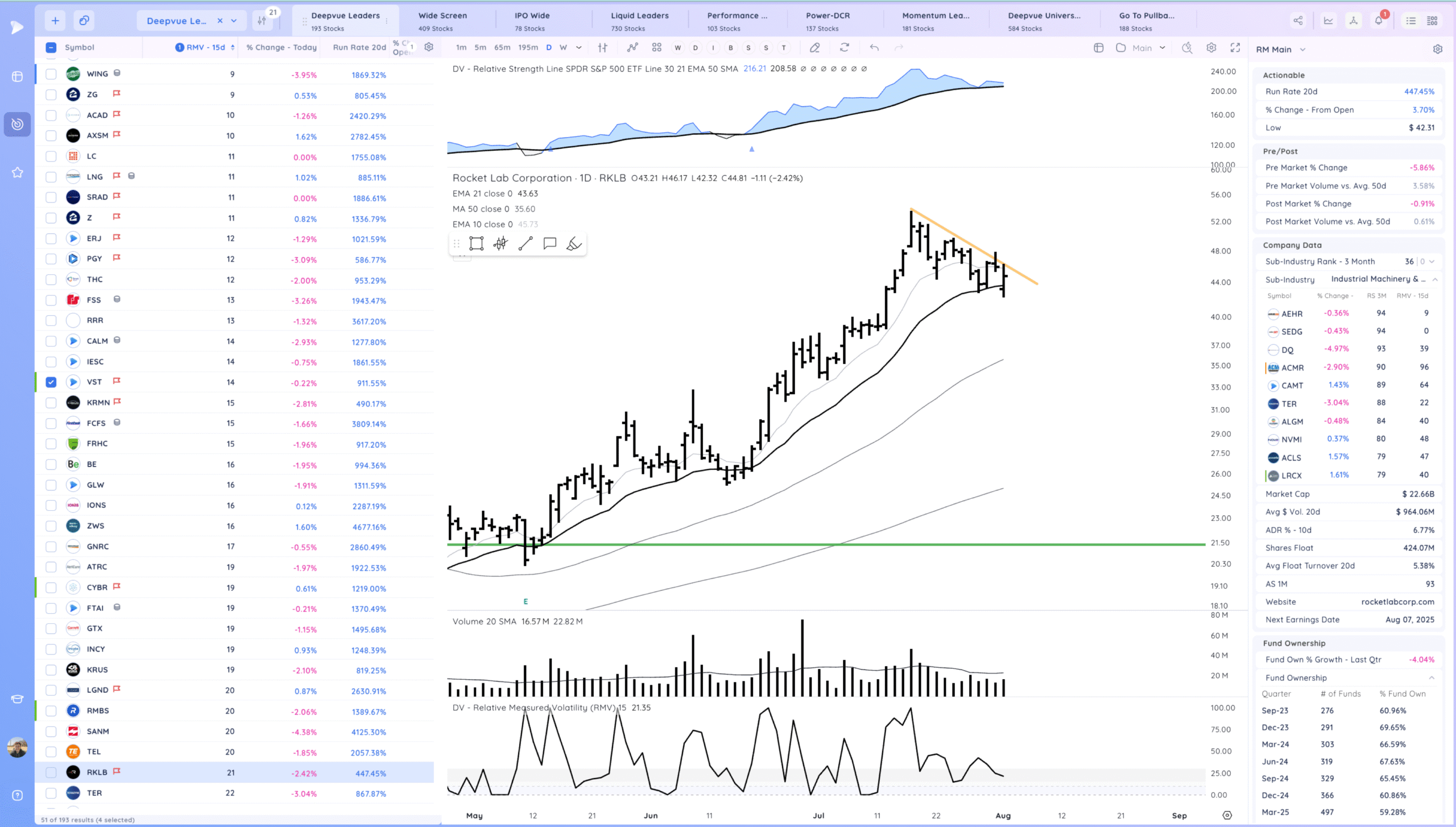Expand the RM Main panel dropdown
The width and height of the screenshot is (1456, 827).
pos(1302,49)
